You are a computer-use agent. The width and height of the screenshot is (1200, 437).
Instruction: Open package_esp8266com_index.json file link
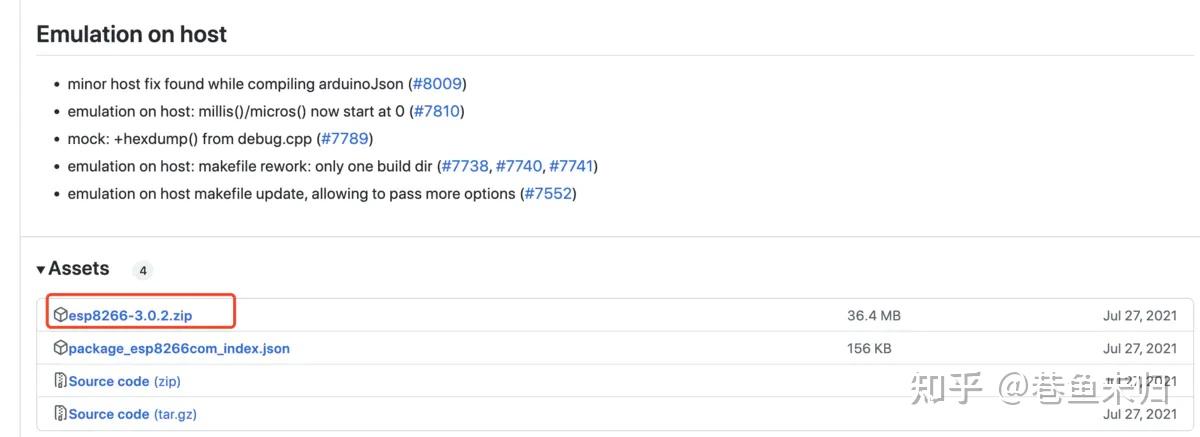(179, 349)
